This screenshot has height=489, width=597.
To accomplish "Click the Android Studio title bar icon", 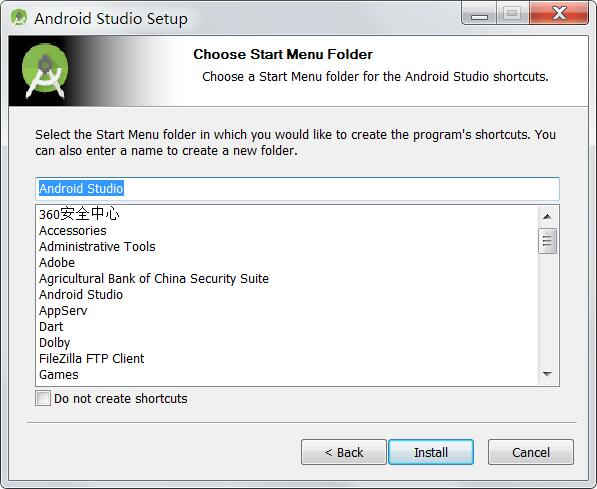I will click(19, 18).
